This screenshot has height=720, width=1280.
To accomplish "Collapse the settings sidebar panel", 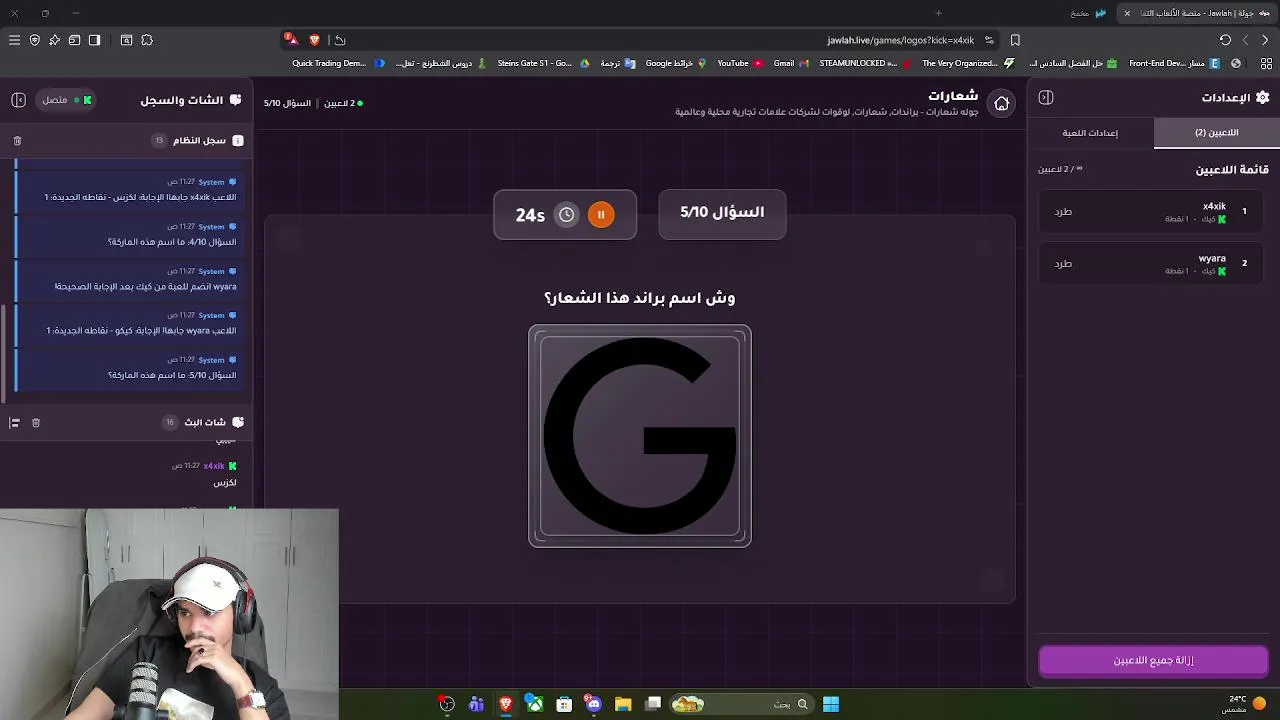I will click(1046, 97).
